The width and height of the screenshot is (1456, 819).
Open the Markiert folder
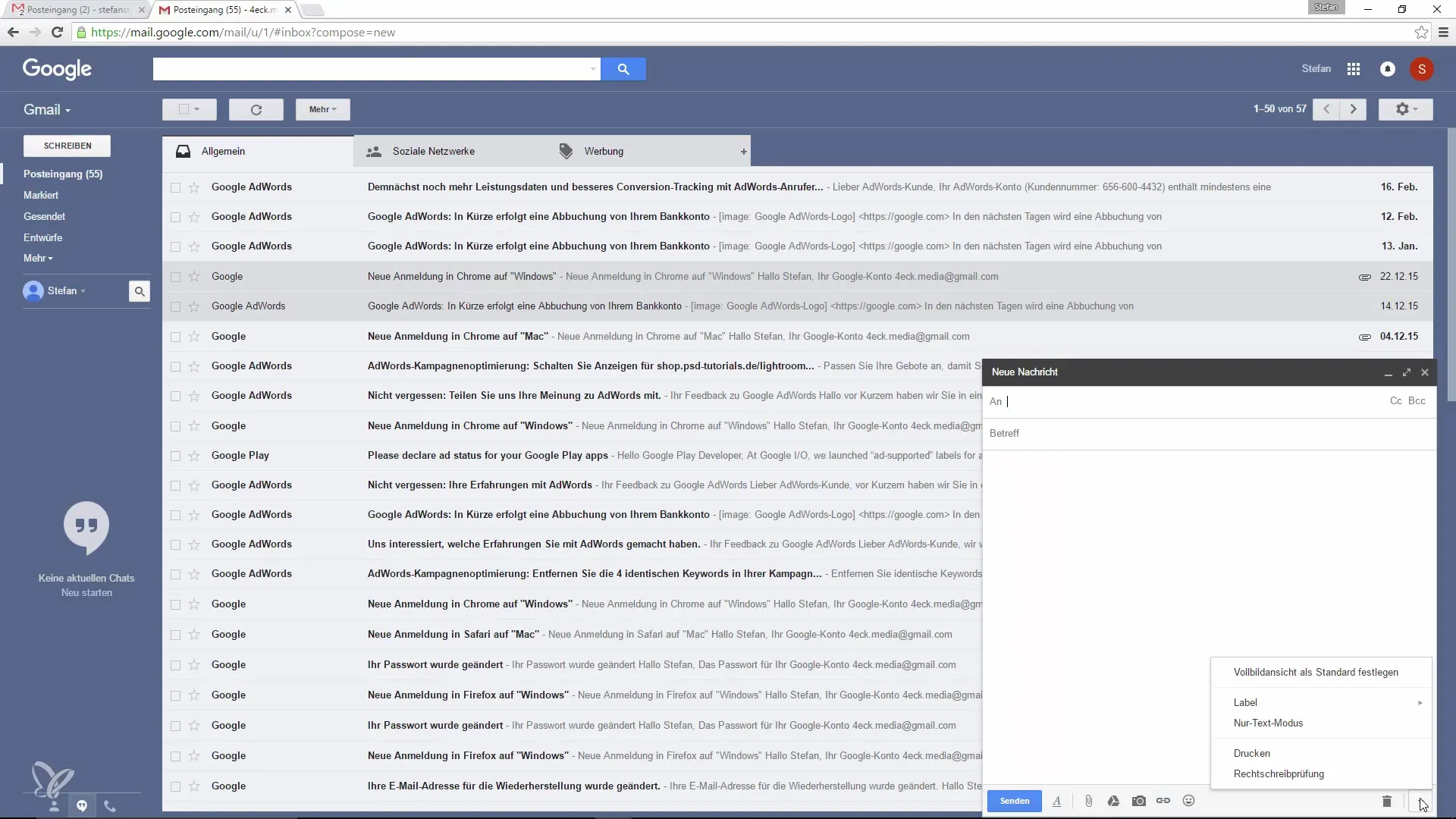point(41,196)
